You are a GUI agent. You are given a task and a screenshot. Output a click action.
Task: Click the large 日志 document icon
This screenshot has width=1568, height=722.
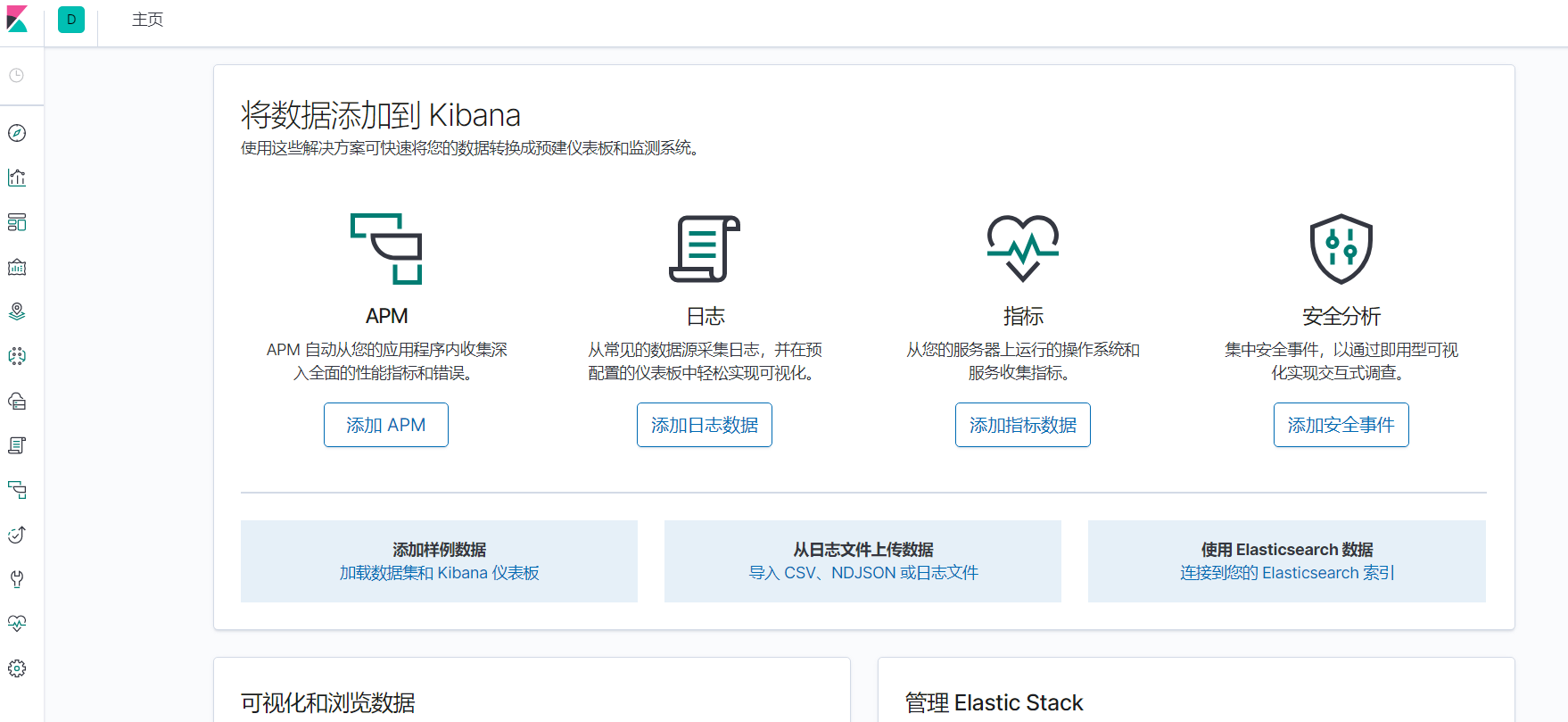(705, 249)
